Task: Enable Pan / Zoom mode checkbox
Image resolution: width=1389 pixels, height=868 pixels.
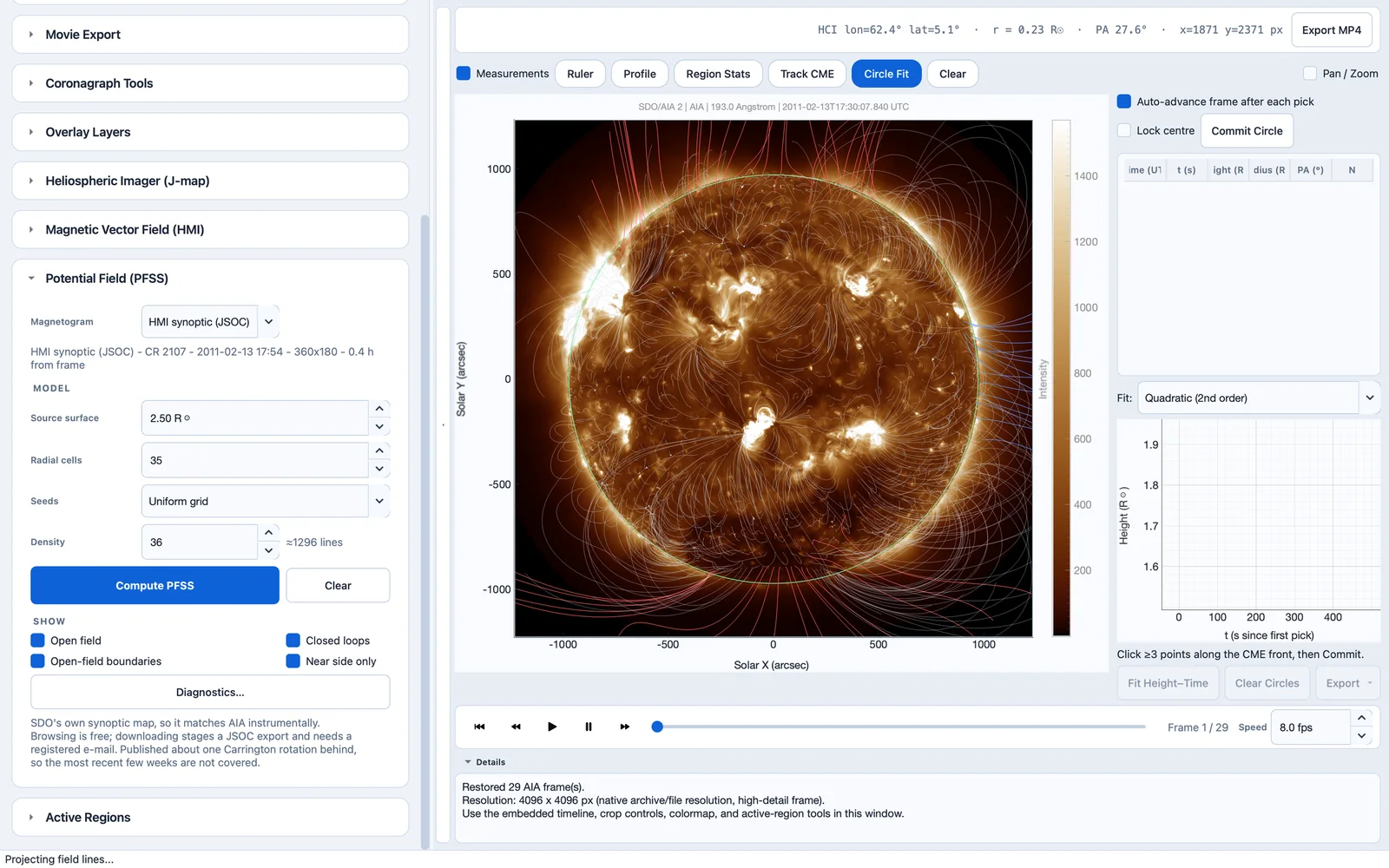Action: (x=1310, y=74)
